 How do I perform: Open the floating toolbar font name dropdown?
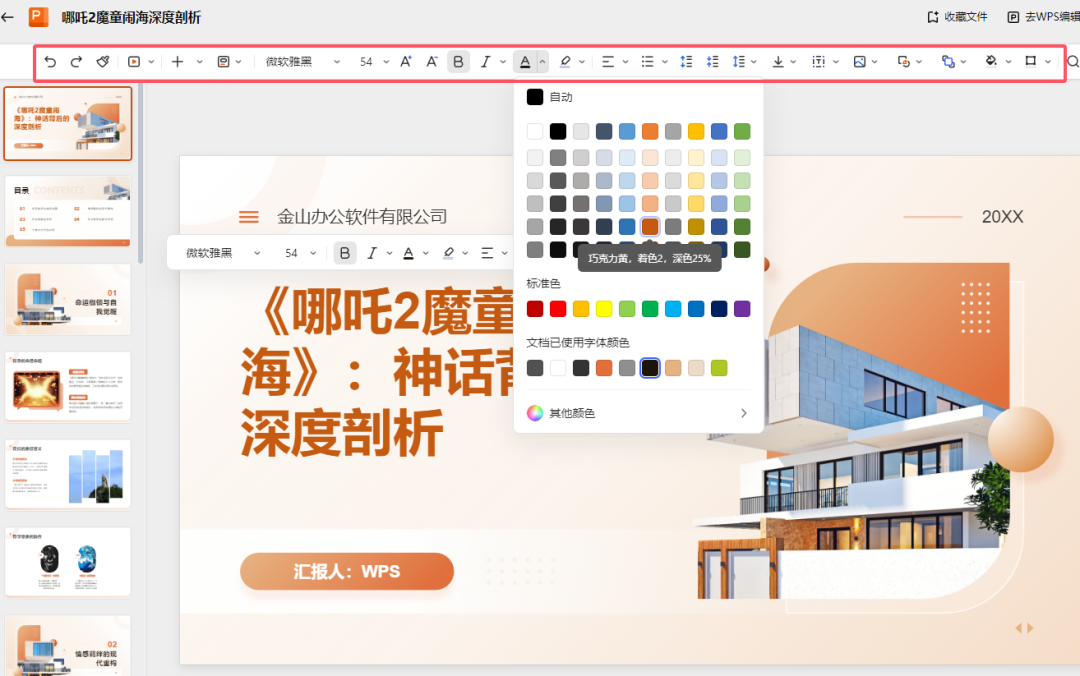pyautogui.click(x=223, y=253)
